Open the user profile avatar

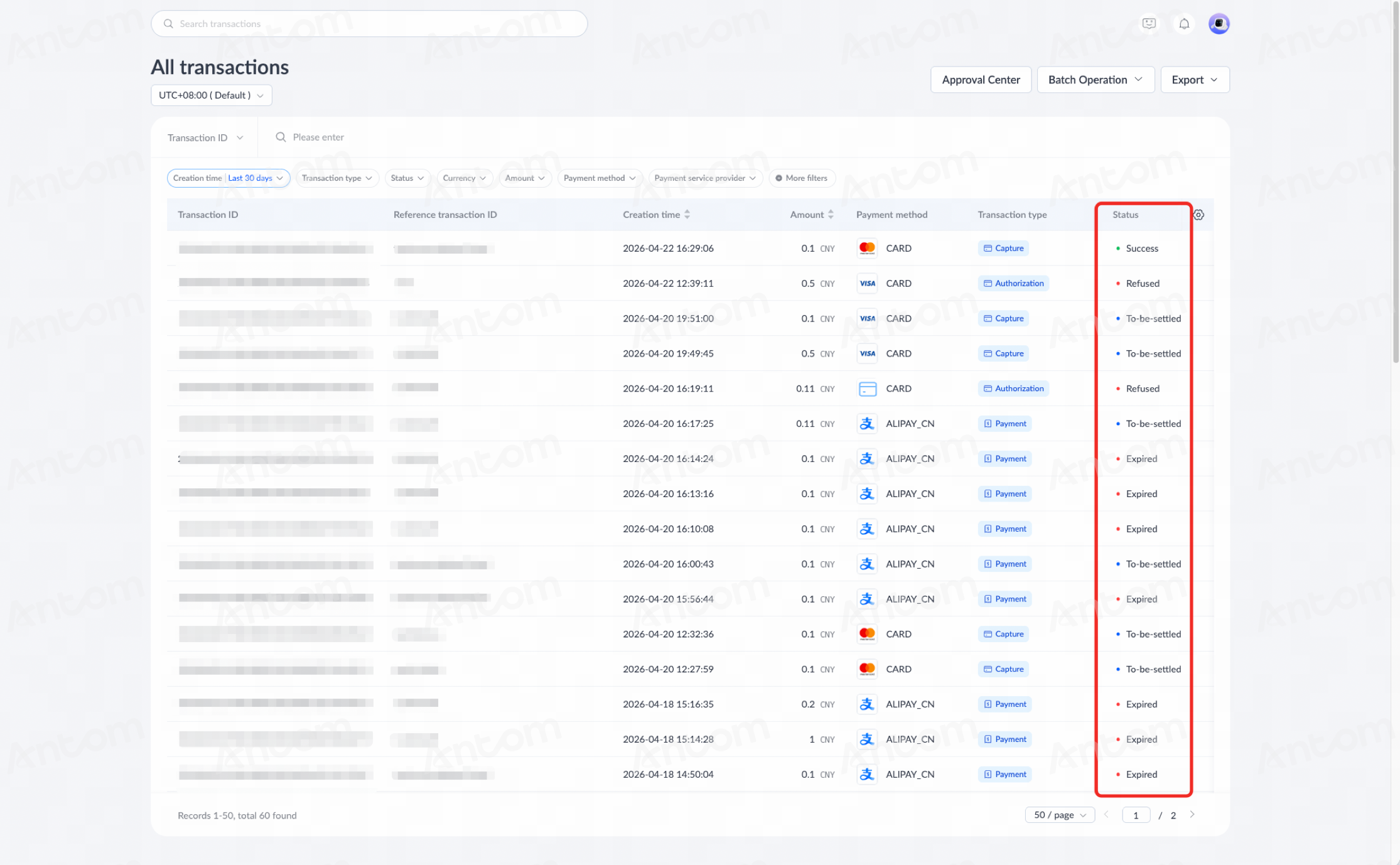tap(1219, 24)
